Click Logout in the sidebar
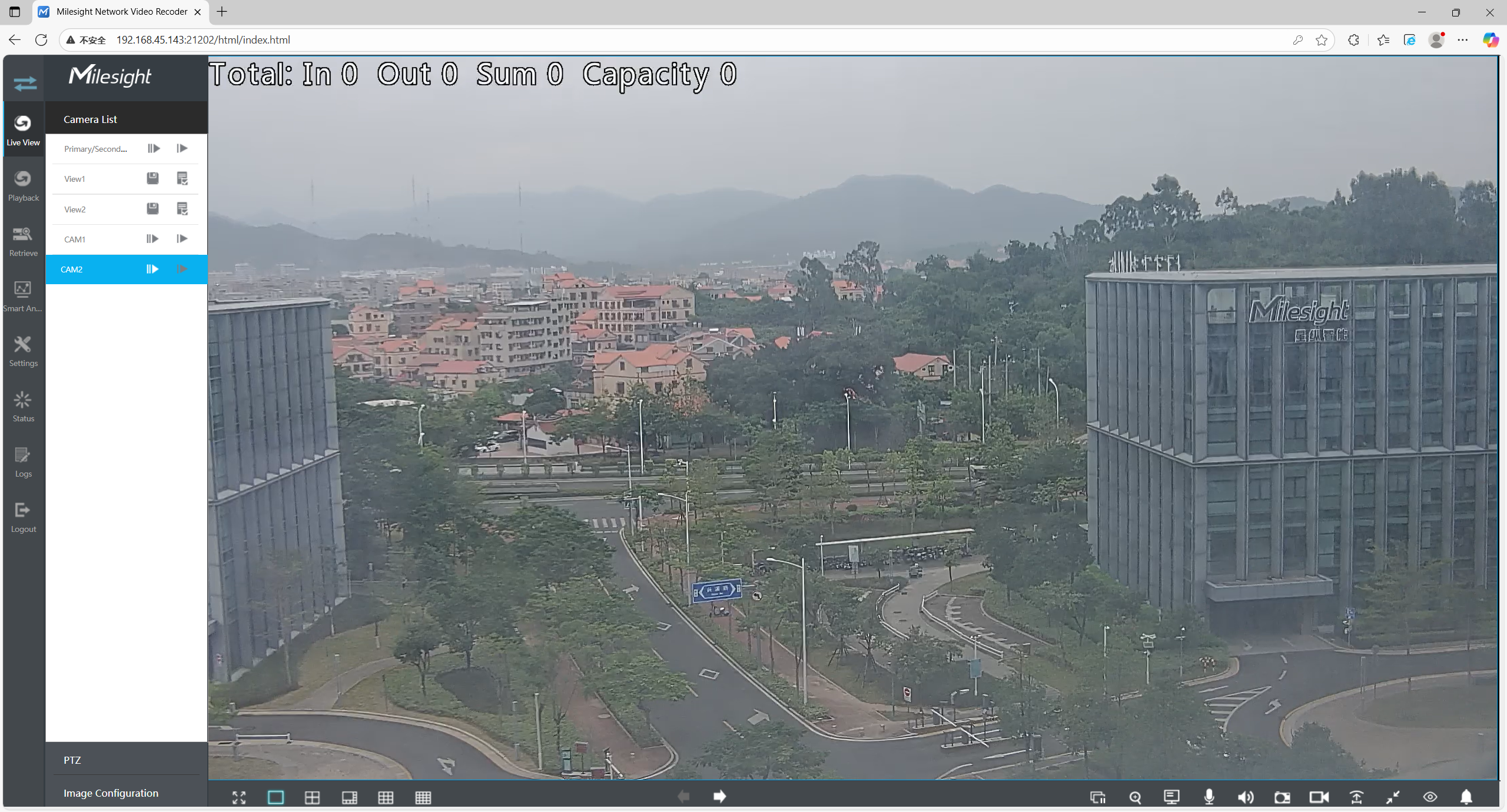Image resolution: width=1507 pixels, height=812 pixels. coord(23,517)
